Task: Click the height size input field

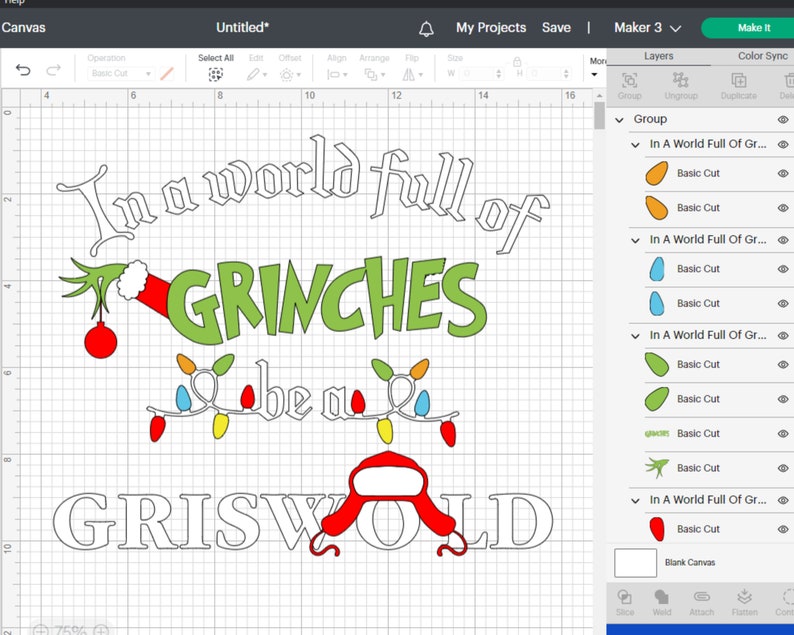Action: [548, 74]
